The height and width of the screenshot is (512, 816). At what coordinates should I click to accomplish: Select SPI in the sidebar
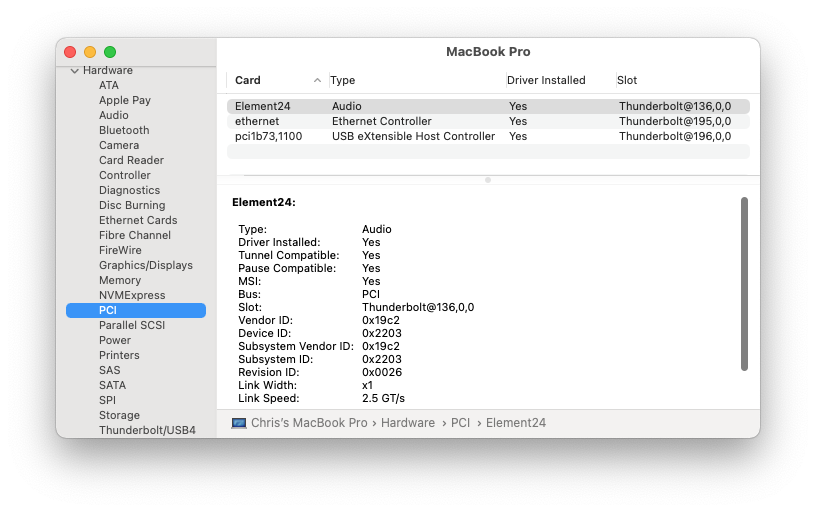[x=107, y=401]
